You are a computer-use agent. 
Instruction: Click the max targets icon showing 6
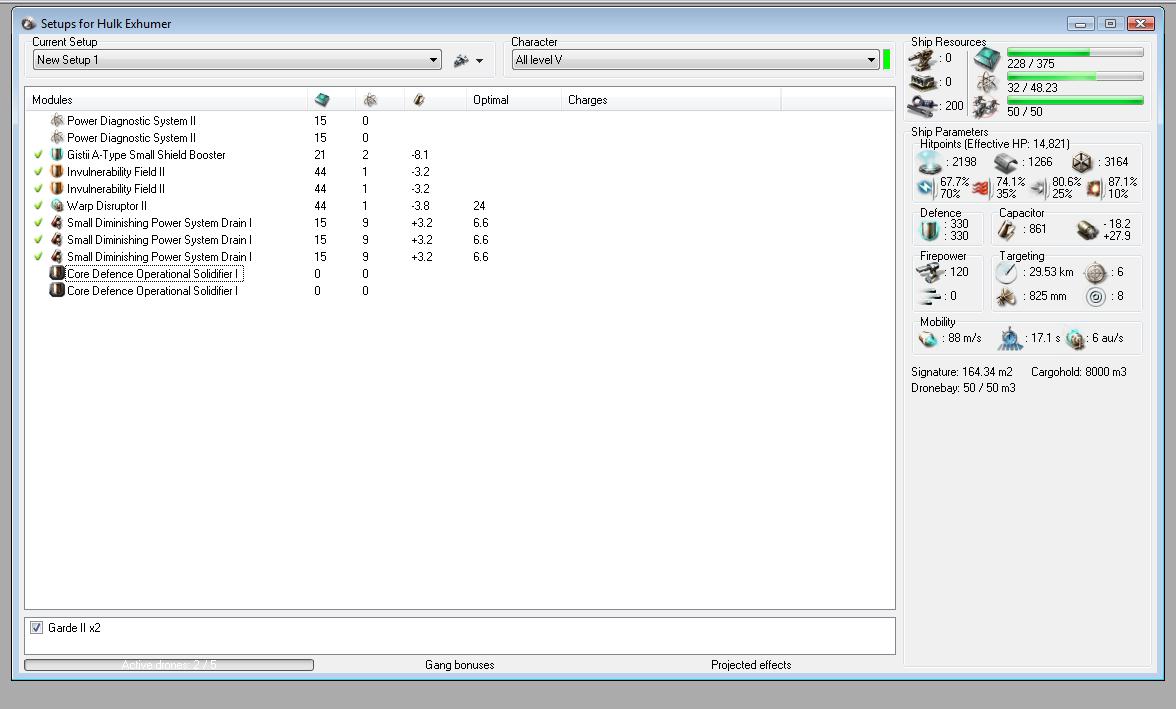pyautogui.click(x=1096, y=272)
